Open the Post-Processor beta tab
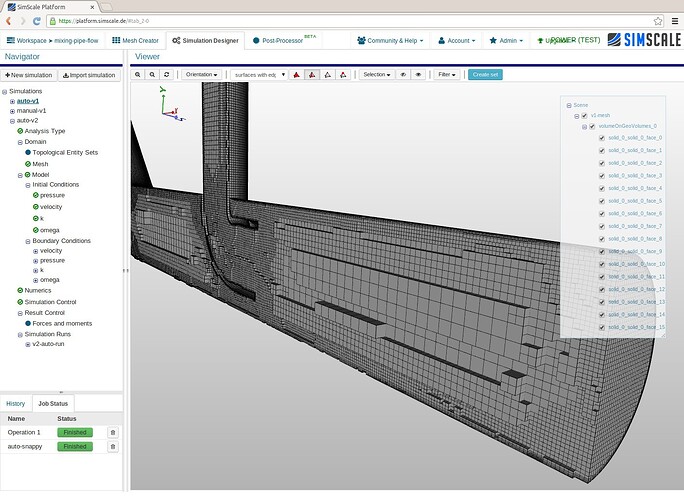Image resolution: width=684 pixels, height=500 pixels. tap(284, 40)
